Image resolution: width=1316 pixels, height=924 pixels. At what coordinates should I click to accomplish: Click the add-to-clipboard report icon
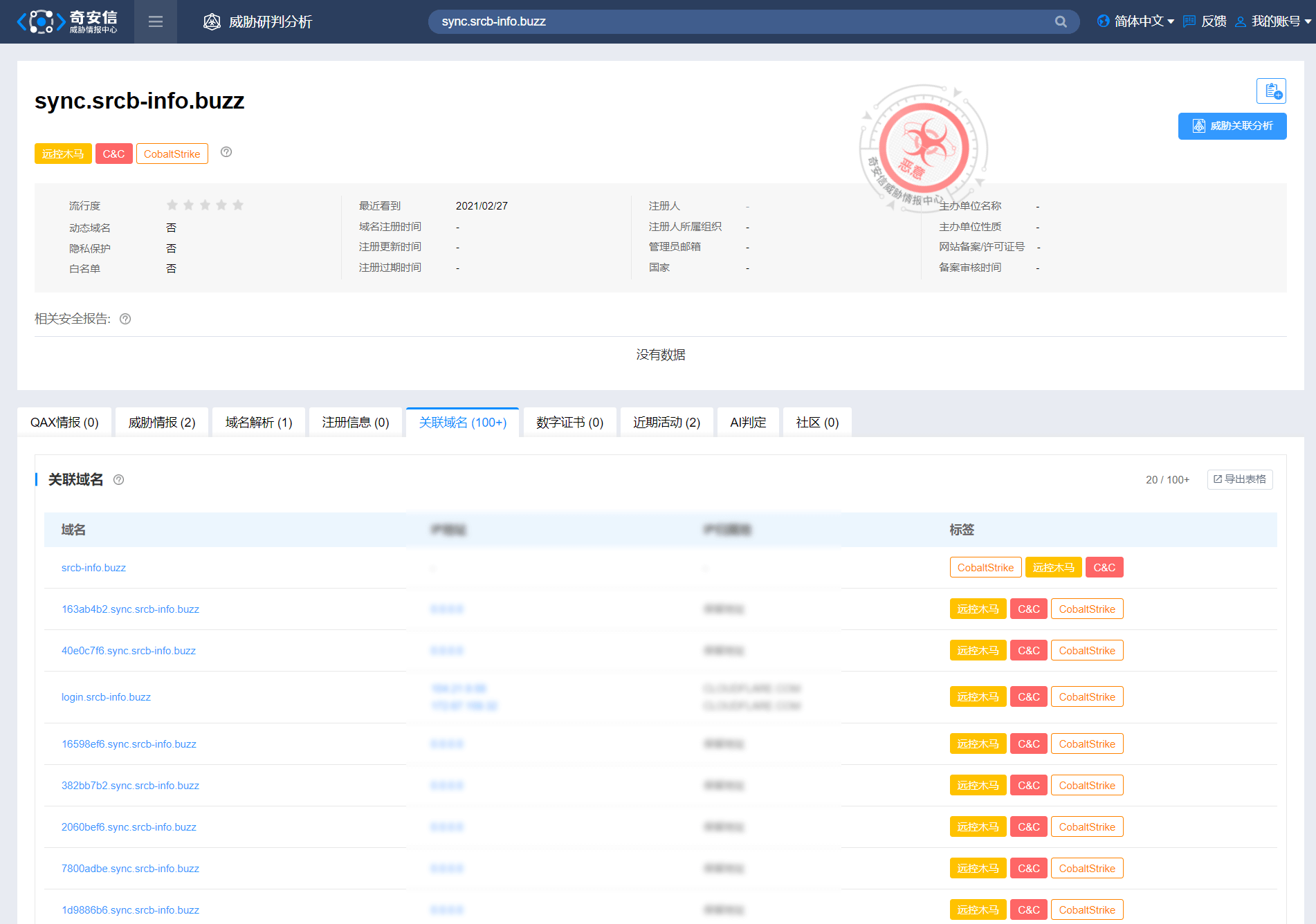[x=1272, y=91]
